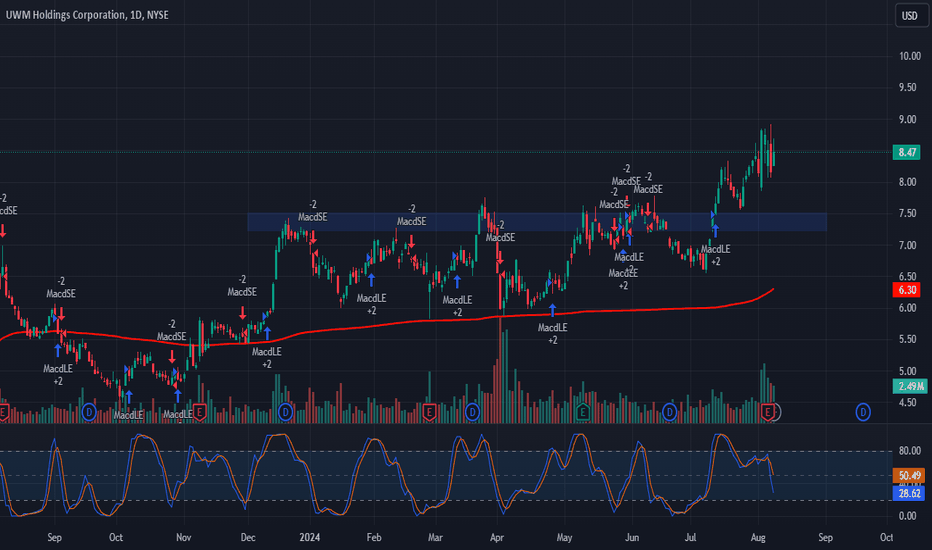Click the red sell arrow in early September

pyautogui.click(x=61, y=315)
